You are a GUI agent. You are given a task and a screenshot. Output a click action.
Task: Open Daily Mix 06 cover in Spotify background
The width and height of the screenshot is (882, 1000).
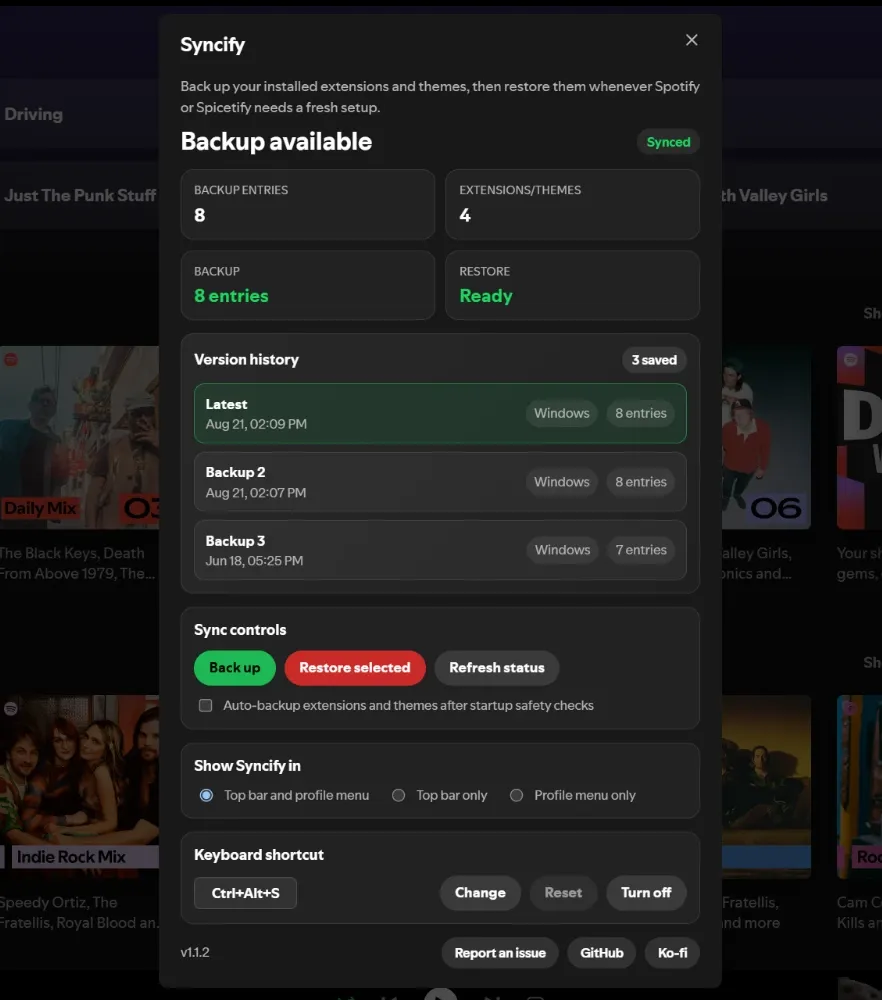(x=767, y=438)
